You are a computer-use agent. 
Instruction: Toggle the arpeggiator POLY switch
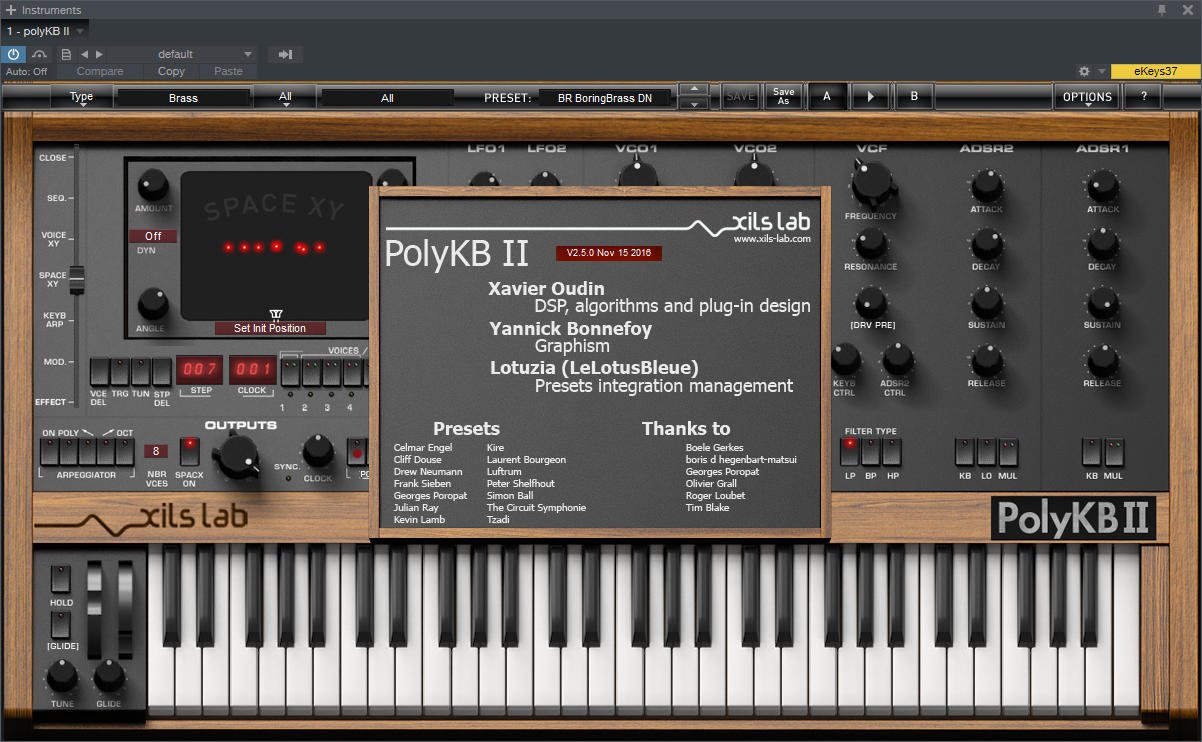click(68, 451)
